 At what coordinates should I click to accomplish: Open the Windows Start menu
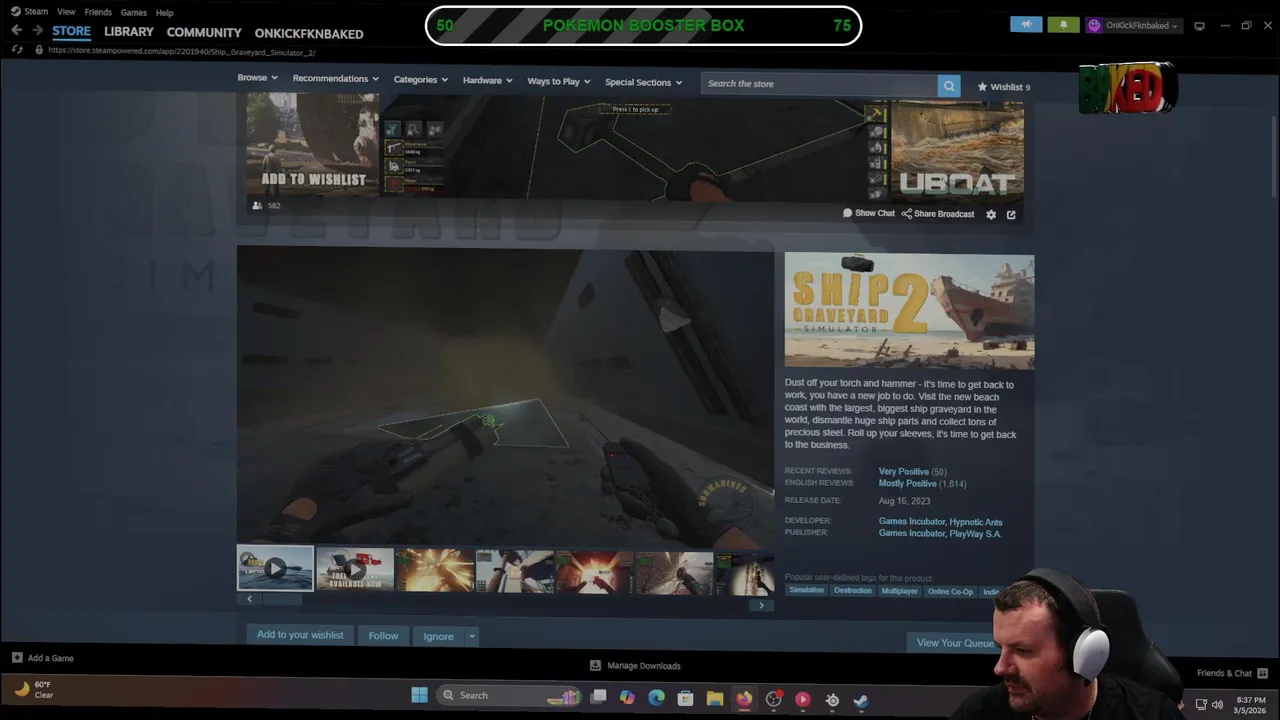[420, 695]
